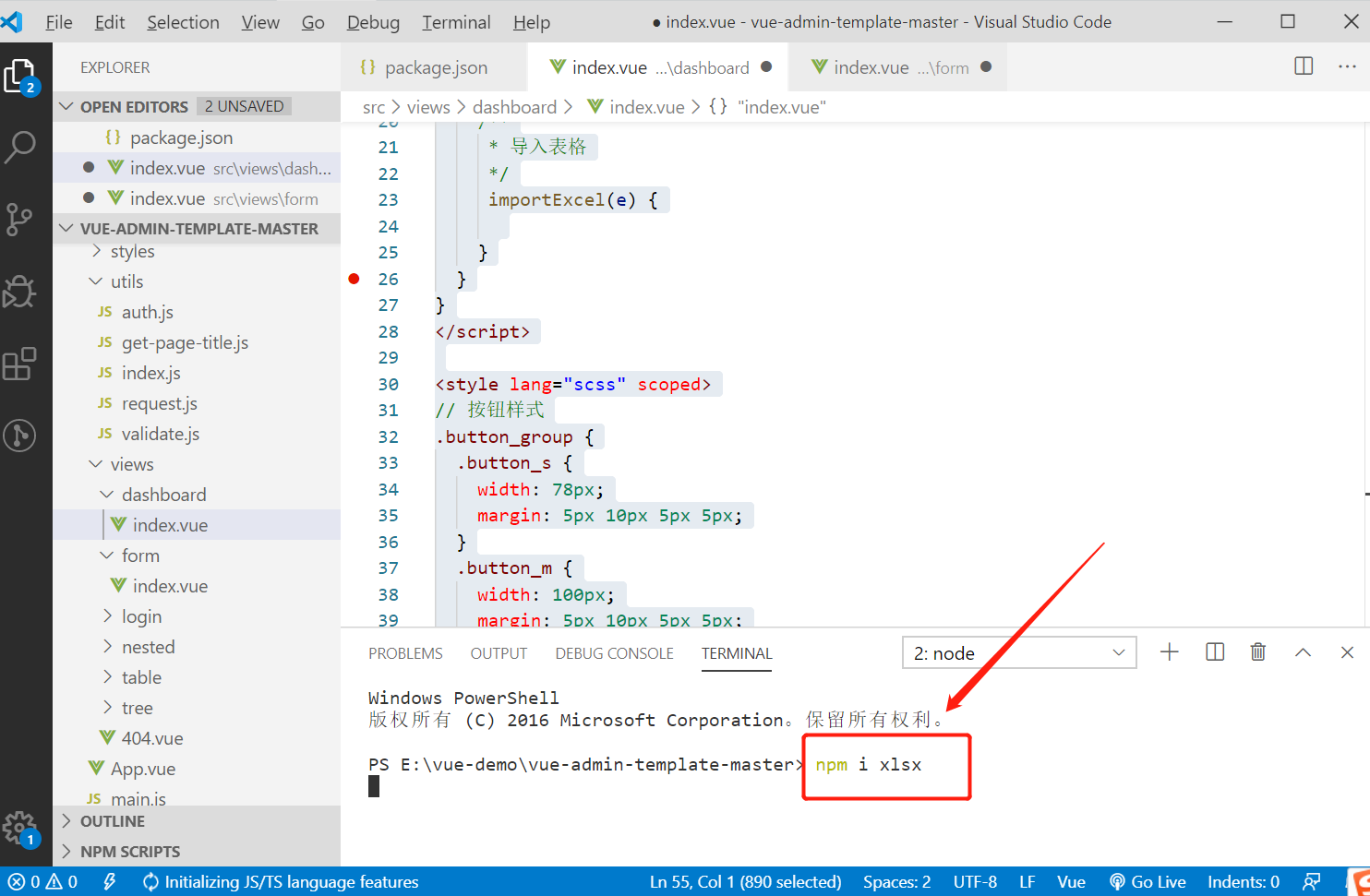
Task: Open the Search view in activity bar
Action: point(19,147)
